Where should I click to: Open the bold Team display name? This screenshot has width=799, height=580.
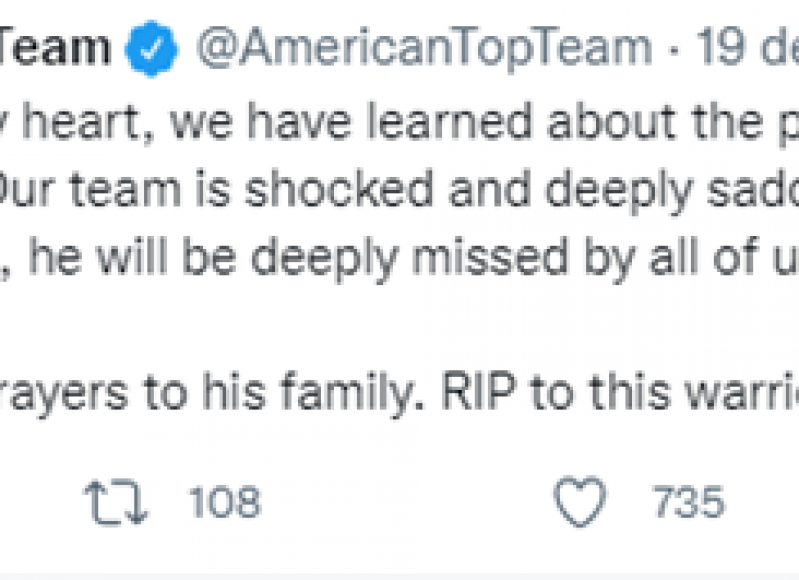tap(55, 47)
